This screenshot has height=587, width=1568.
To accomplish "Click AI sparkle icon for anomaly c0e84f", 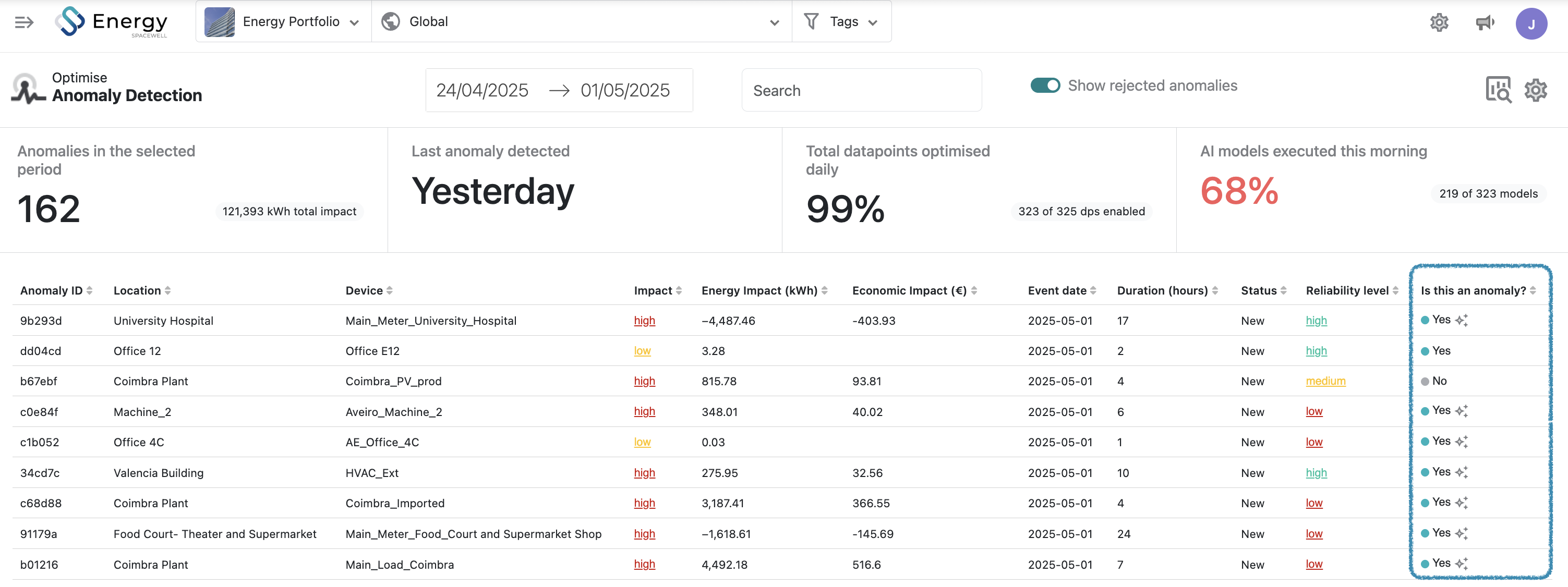I will [x=1462, y=411].
